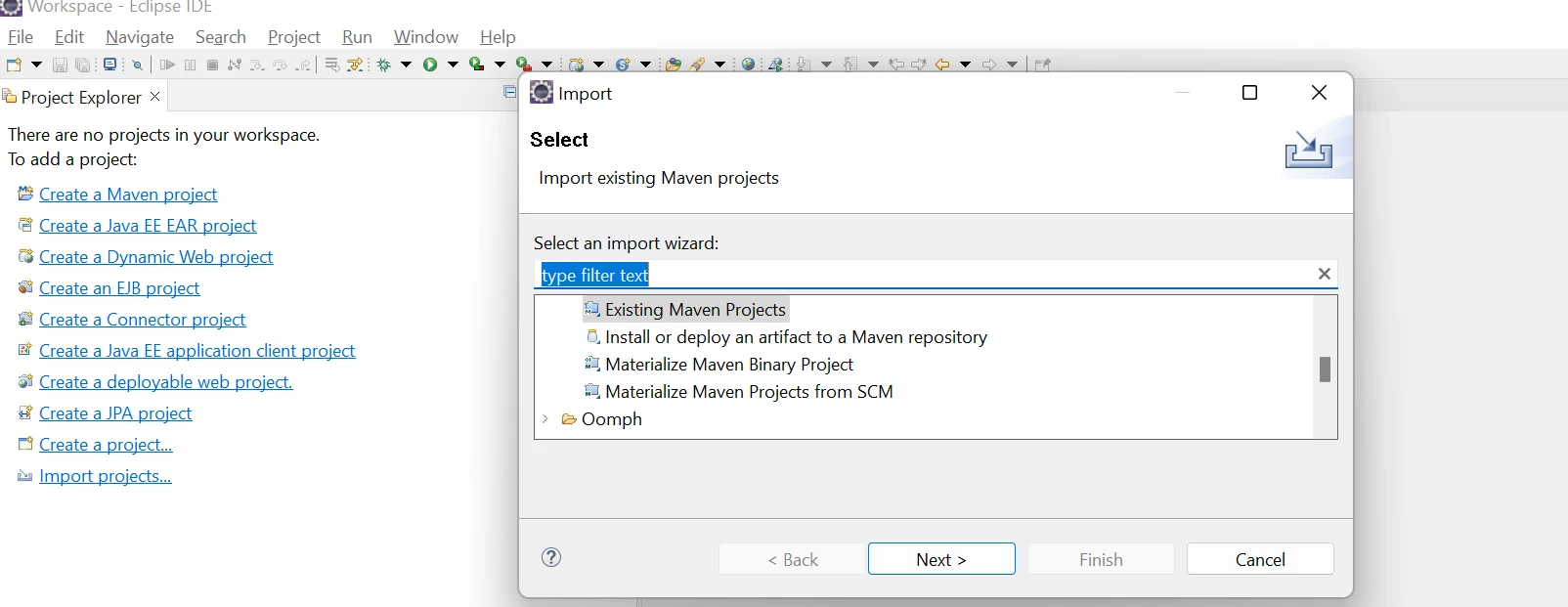The width and height of the screenshot is (1568, 607).
Task: Open the Project menu
Action: pos(294,37)
